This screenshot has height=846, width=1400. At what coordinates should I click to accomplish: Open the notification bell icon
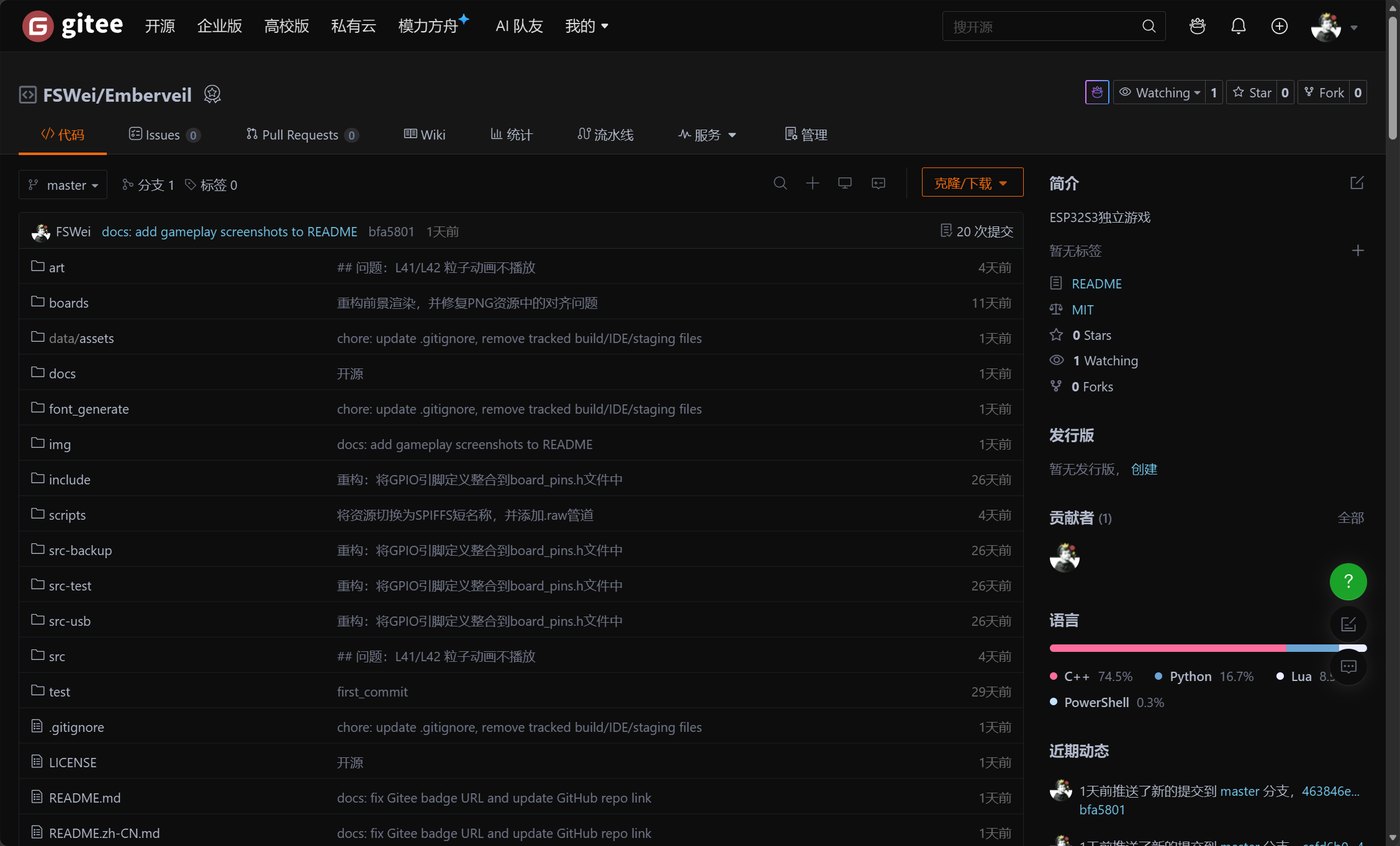[x=1238, y=26]
